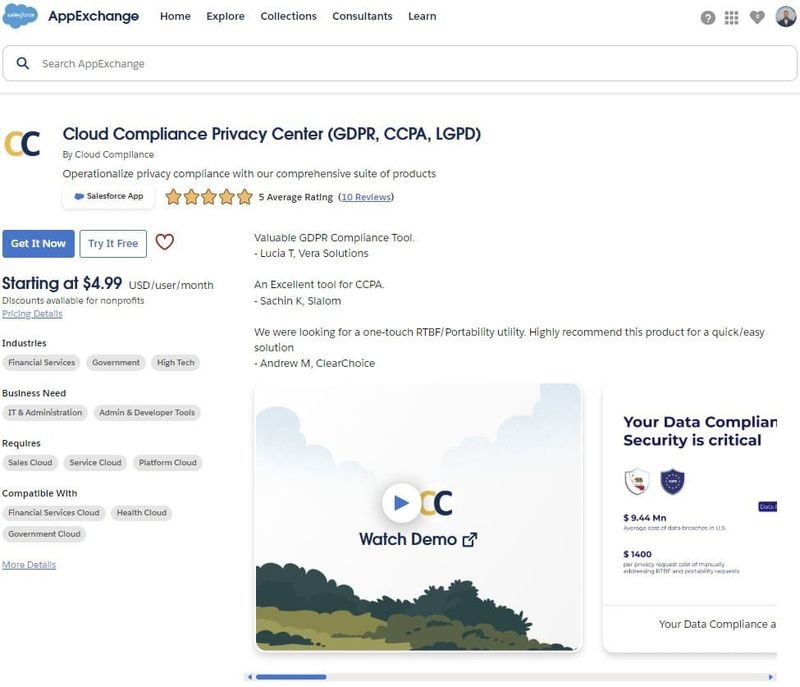Open the Explore menu
Screen dimensions: 800x687
(x=225, y=16)
